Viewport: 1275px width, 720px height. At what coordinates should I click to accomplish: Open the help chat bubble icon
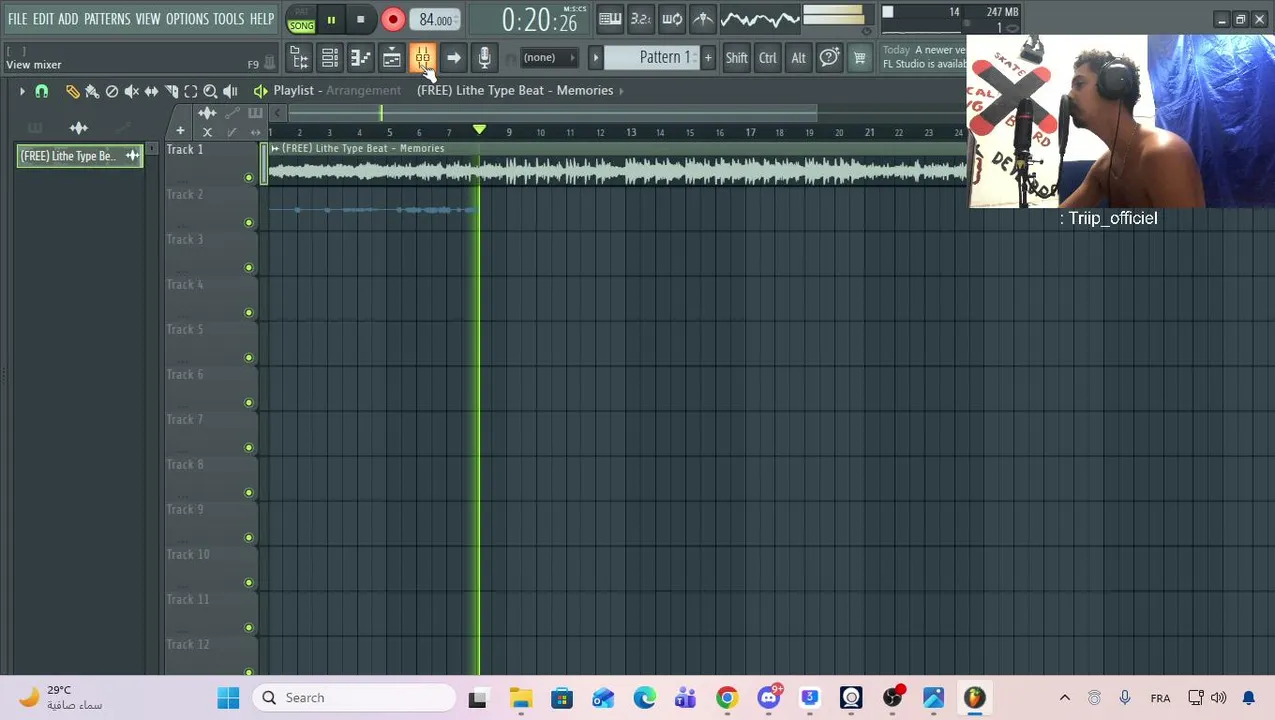click(x=829, y=58)
